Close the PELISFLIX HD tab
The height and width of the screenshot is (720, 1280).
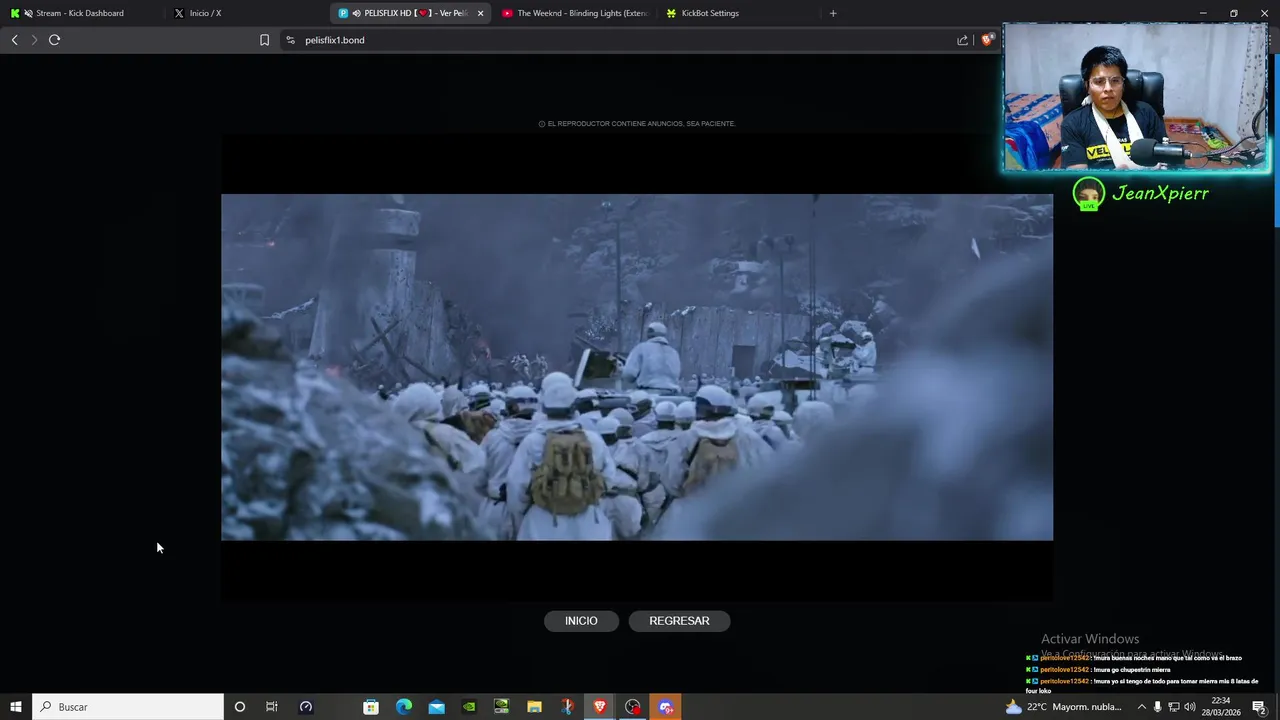tap(480, 13)
